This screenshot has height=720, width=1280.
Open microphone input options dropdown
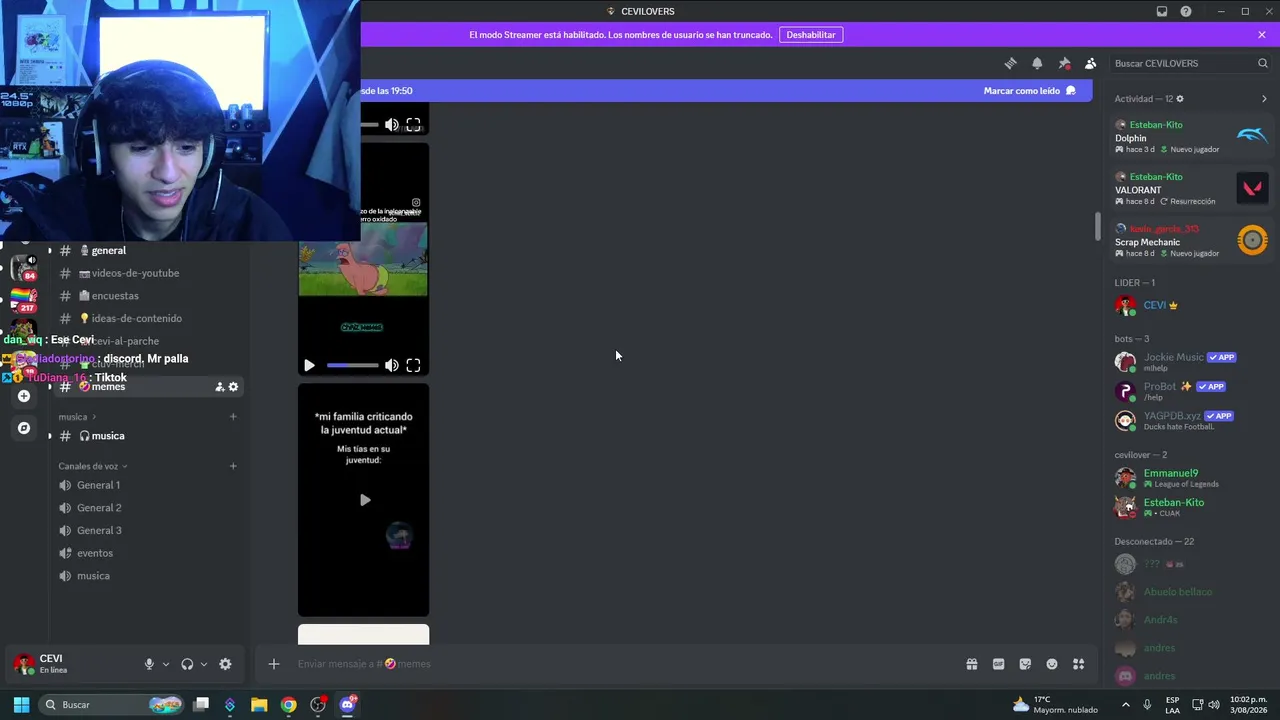pyautogui.click(x=166, y=664)
